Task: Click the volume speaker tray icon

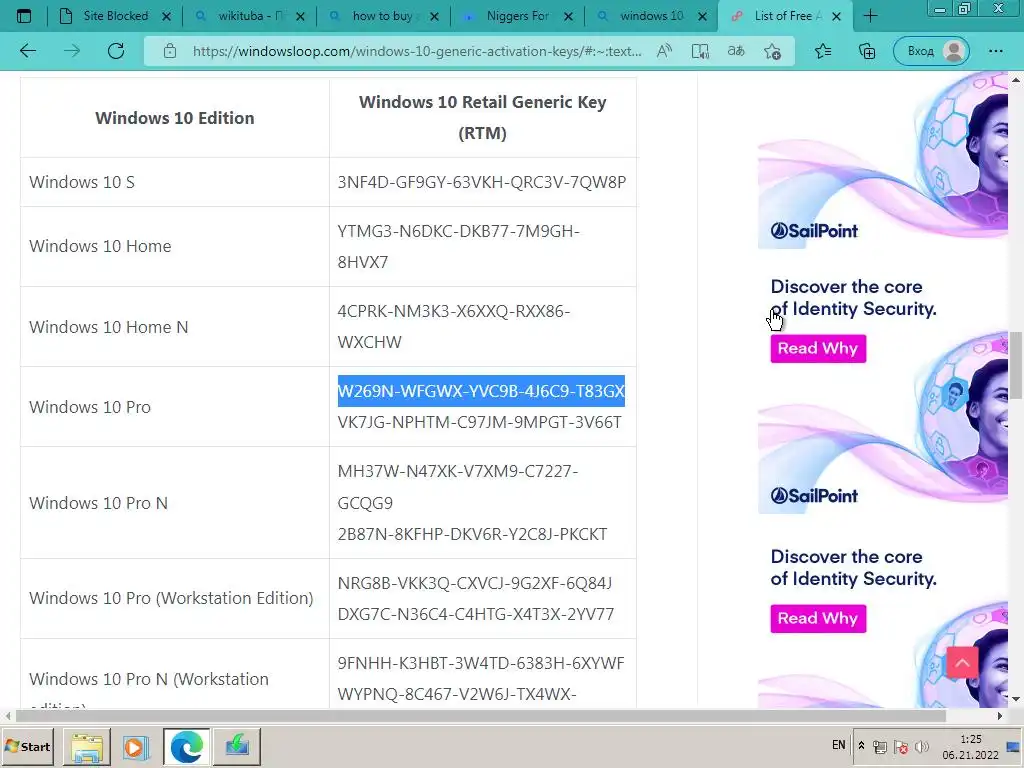Action: [x=921, y=747]
